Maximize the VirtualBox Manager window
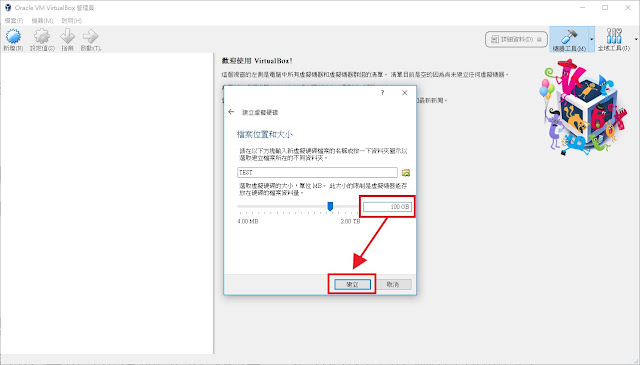This screenshot has width=640, height=365. point(605,8)
